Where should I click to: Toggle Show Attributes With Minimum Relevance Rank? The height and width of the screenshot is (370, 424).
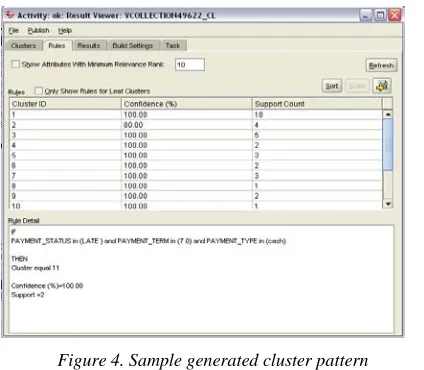coord(16,64)
